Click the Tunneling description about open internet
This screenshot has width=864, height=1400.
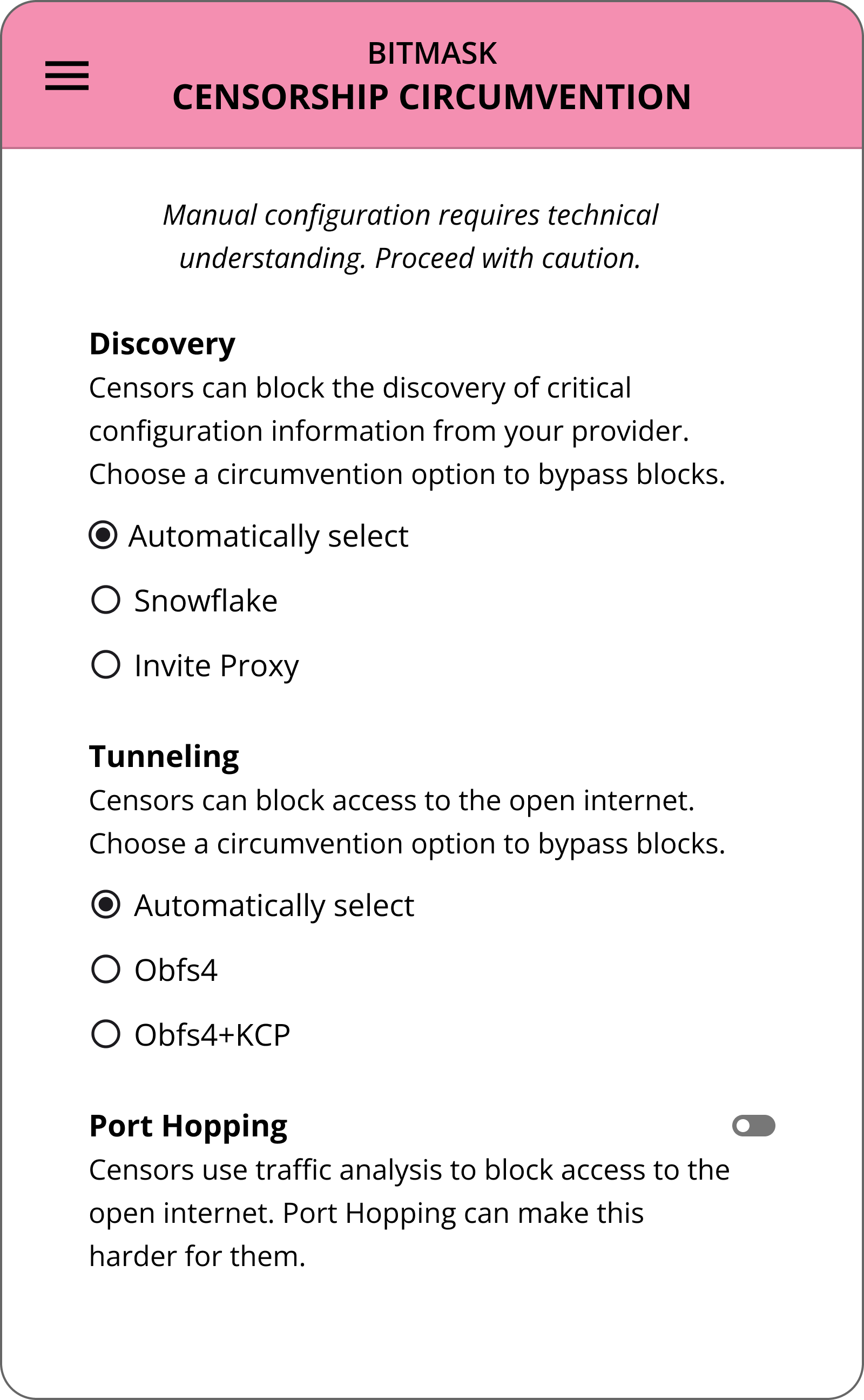click(407, 822)
